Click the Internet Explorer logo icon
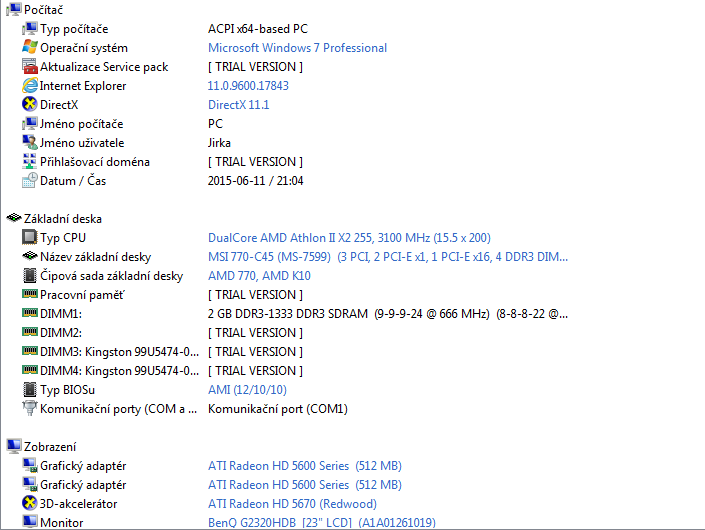The image size is (705, 530). [30, 85]
